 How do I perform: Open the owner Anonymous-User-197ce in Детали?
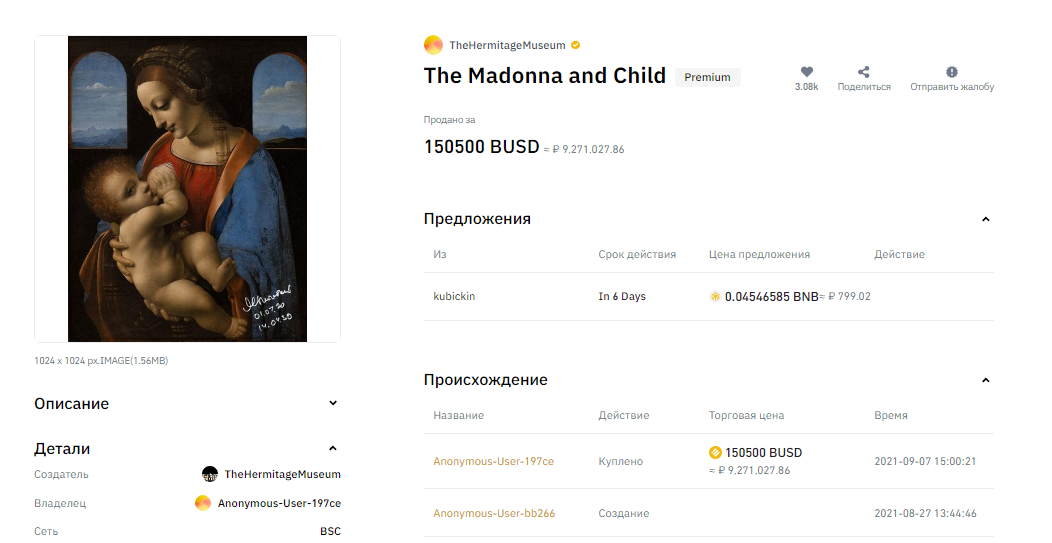click(x=279, y=503)
